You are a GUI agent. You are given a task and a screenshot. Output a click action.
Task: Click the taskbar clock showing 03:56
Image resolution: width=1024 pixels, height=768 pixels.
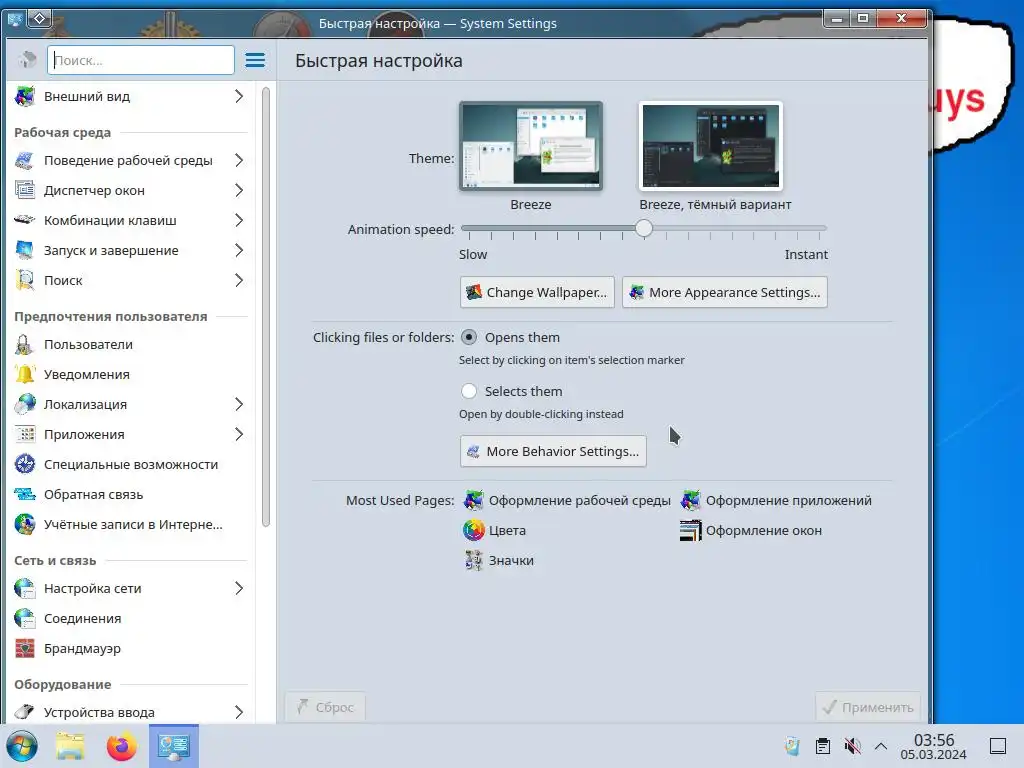(933, 746)
